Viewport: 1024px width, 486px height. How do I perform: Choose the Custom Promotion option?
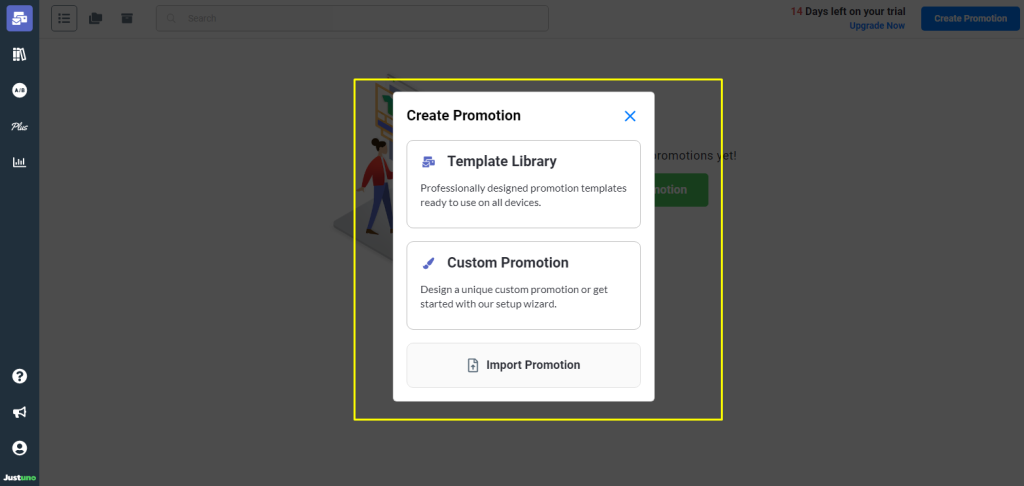click(x=523, y=285)
